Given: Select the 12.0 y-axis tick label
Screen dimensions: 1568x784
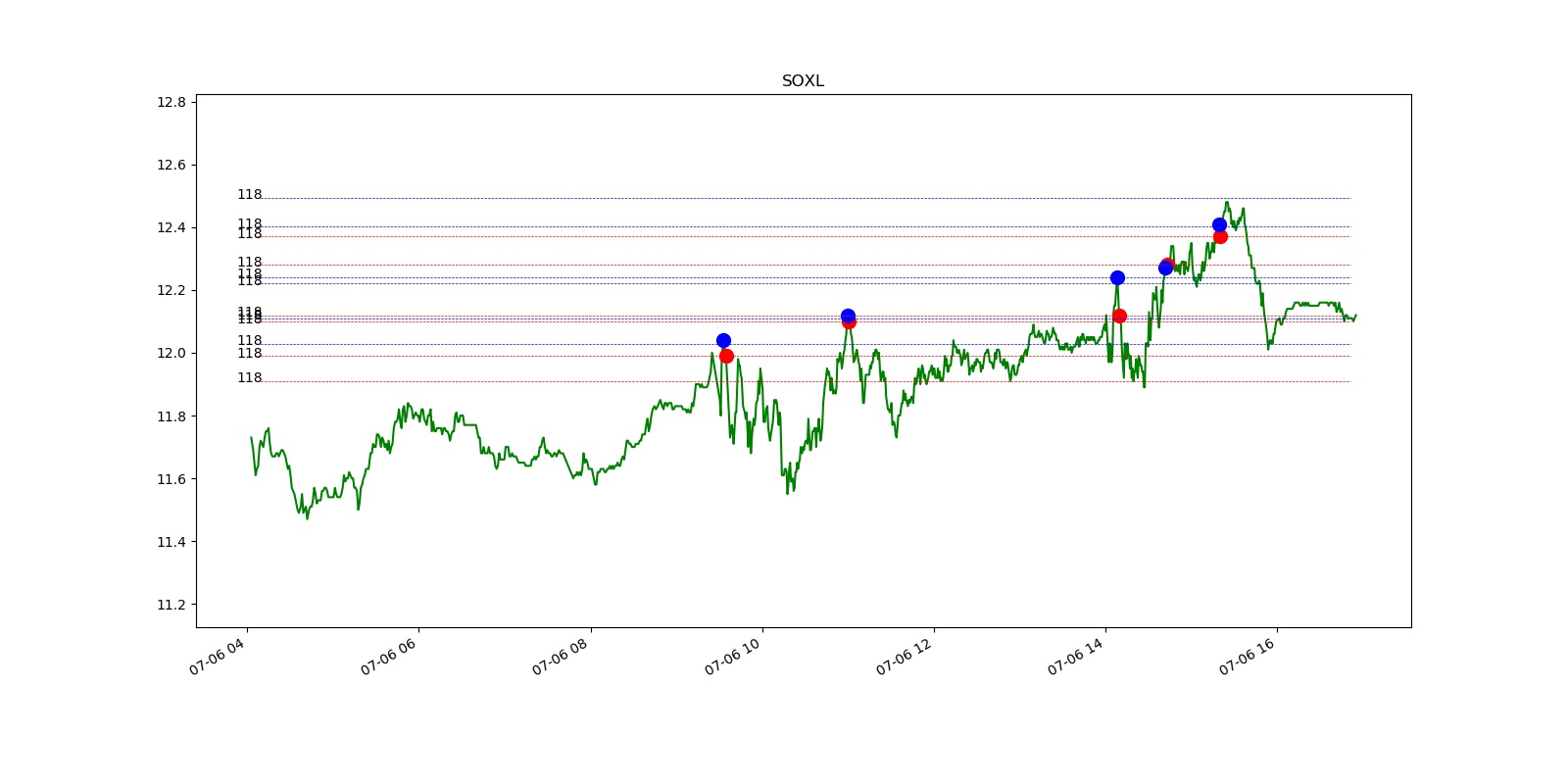Looking at the screenshot, I should (171, 353).
